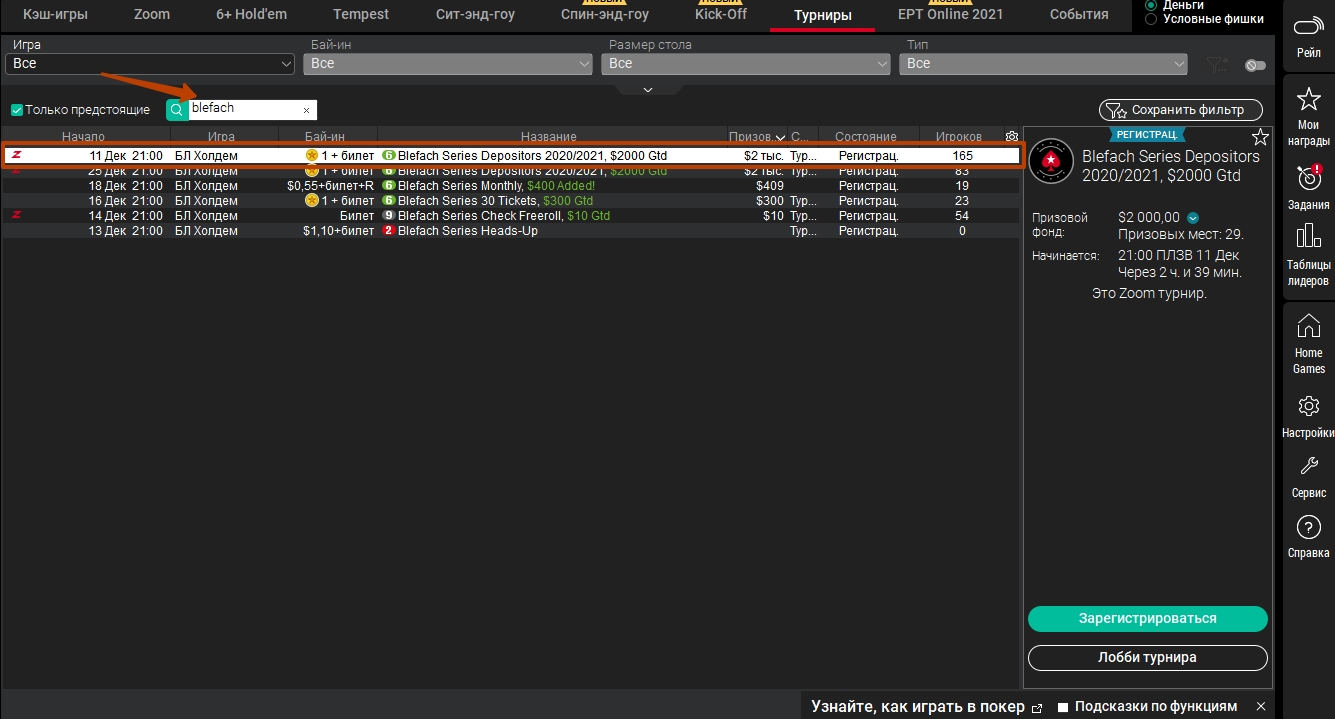
Task: Select Условные фишки radio button
Action: coord(1151,19)
